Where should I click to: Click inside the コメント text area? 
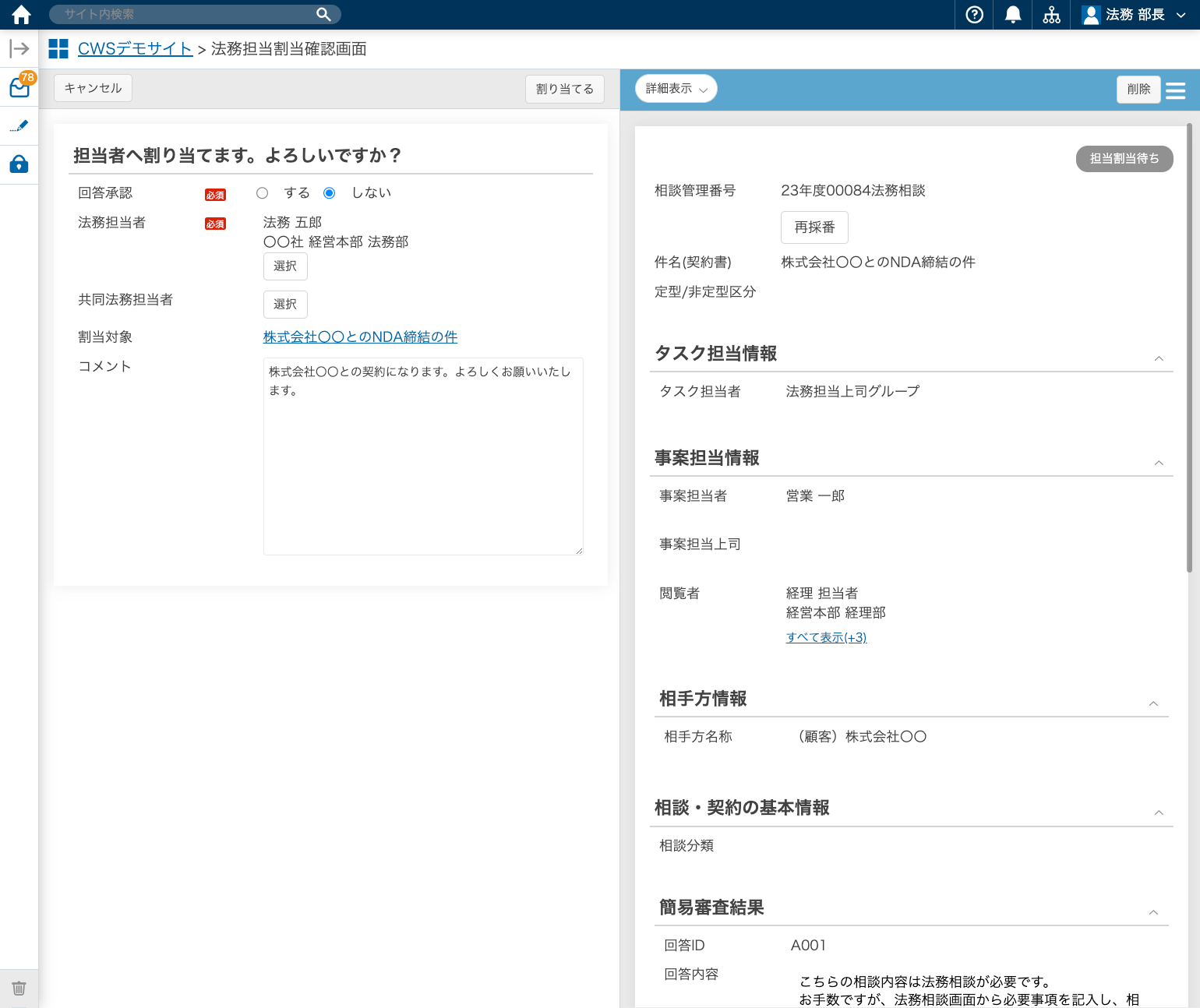422,456
